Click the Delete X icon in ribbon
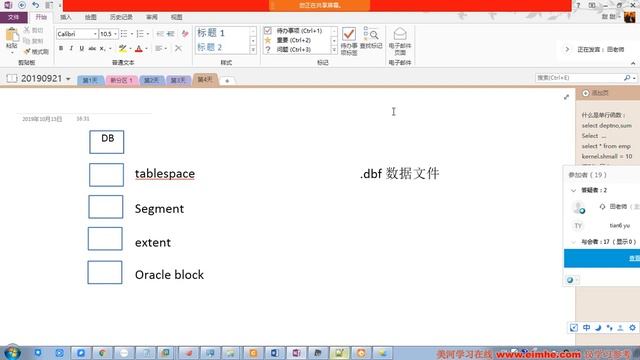The width and height of the screenshot is (640, 360). [x=178, y=48]
